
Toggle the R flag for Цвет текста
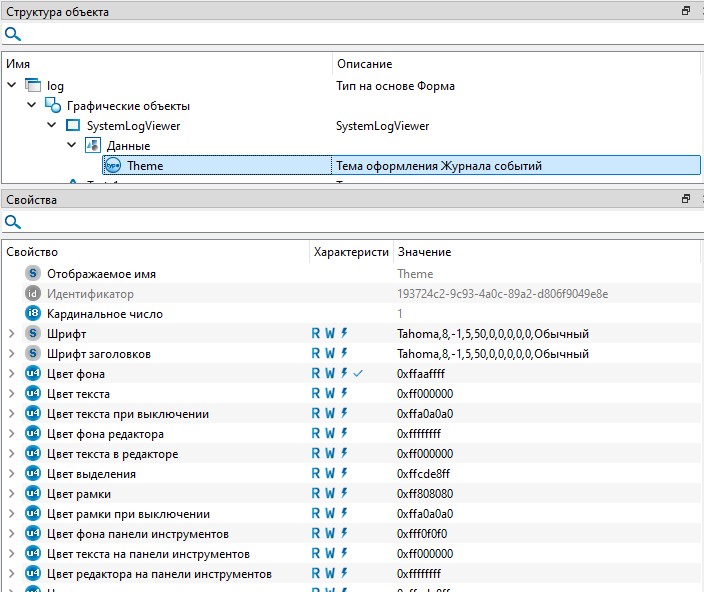click(317, 394)
